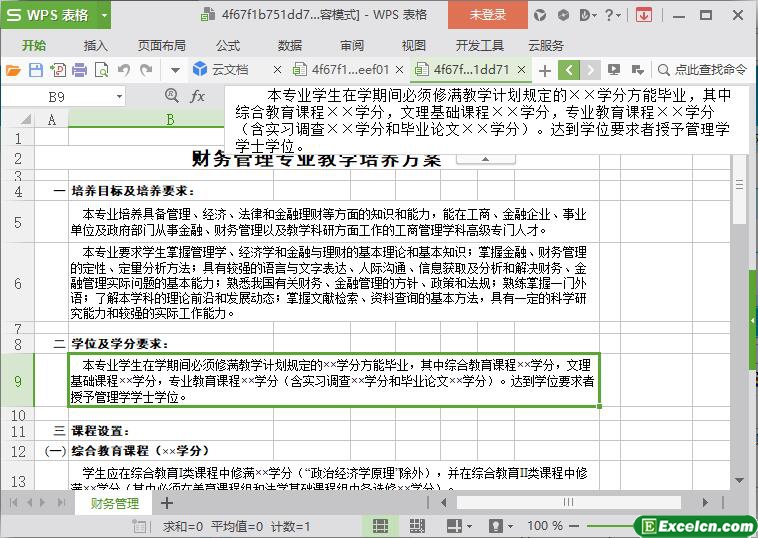Select column A header
Viewport: 758px width, 538px height.
tap(51, 119)
